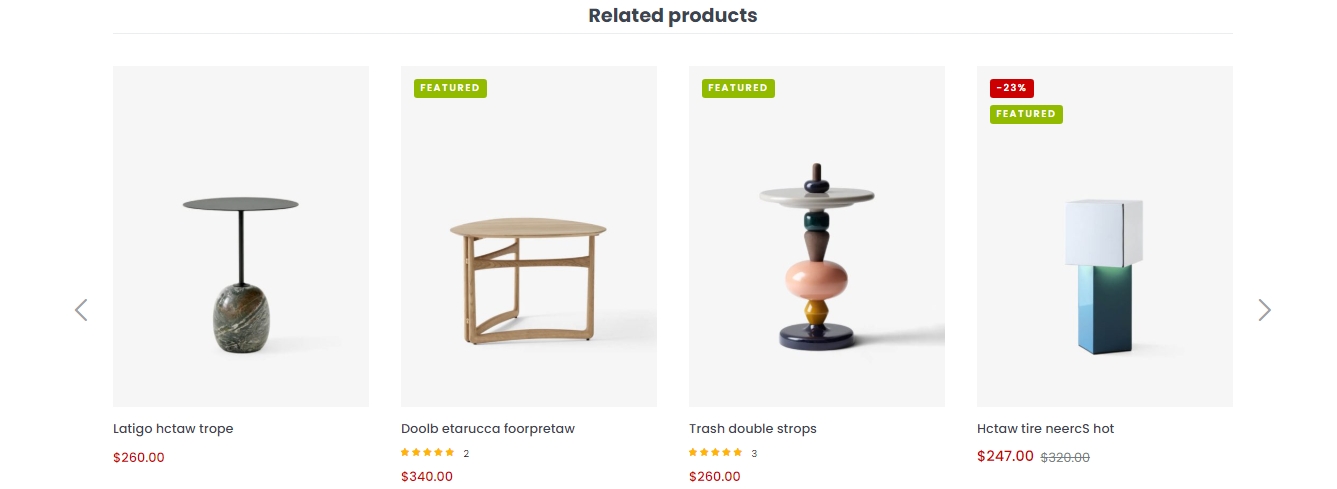Click FEATURED badge on colorful stacked table
1337x489 pixels.
tap(738, 88)
